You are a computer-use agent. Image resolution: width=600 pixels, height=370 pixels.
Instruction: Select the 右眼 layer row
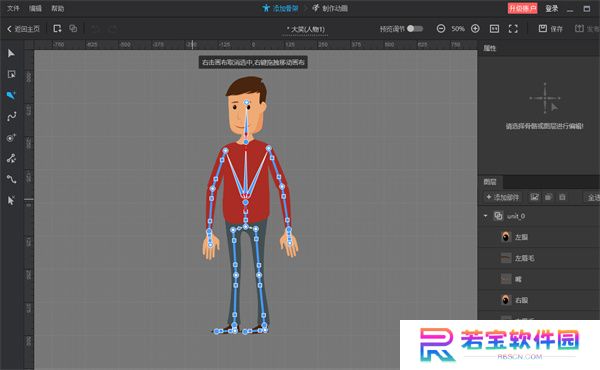tap(539, 300)
